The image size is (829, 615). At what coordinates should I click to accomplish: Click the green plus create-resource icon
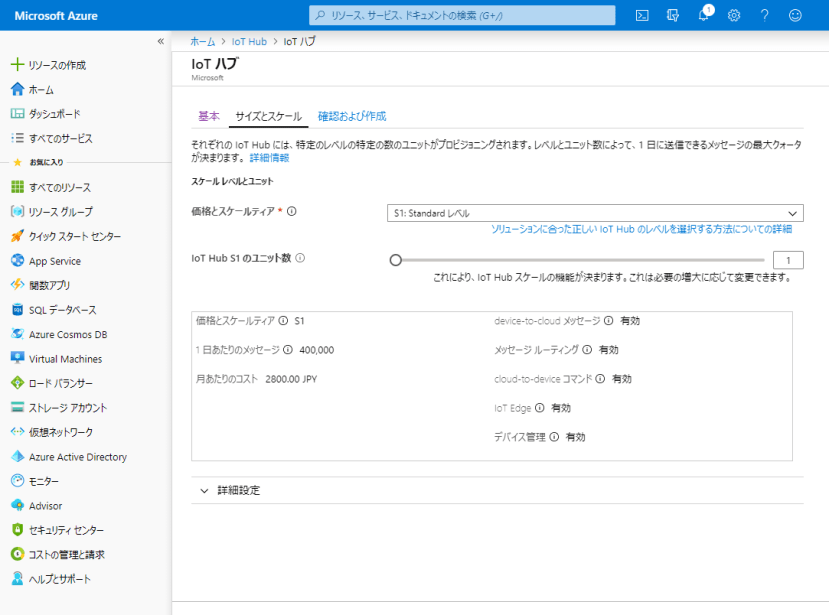click(17, 65)
